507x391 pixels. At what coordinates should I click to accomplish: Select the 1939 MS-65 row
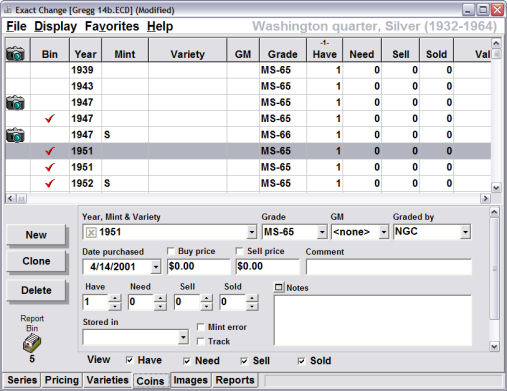248,70
